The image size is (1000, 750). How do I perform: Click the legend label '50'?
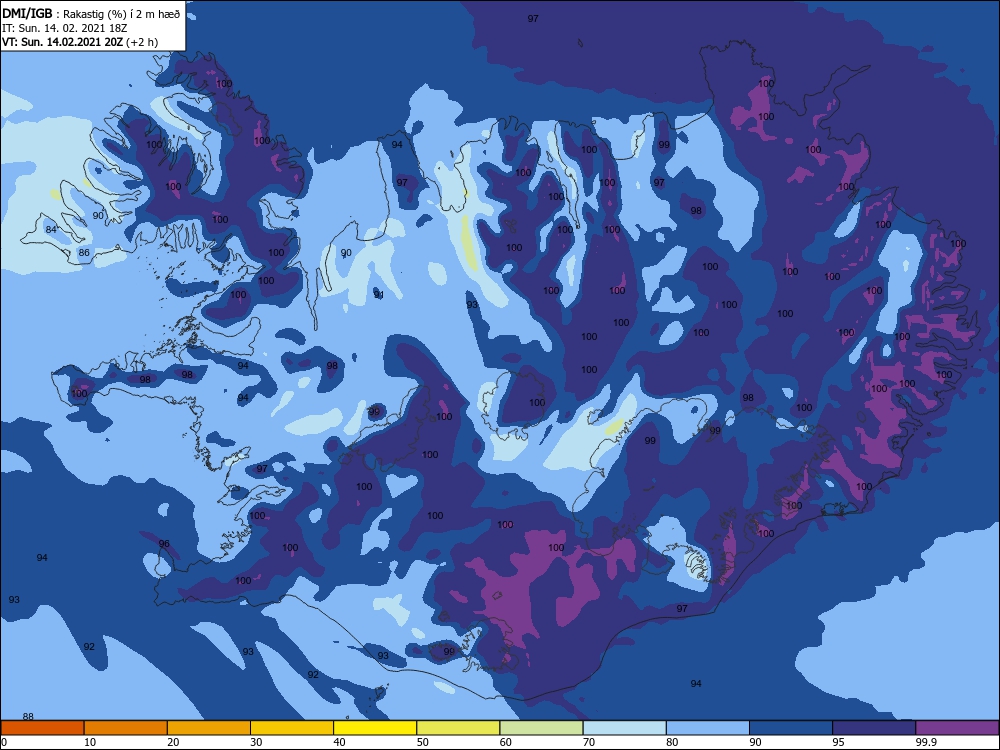tap(422, 742)
